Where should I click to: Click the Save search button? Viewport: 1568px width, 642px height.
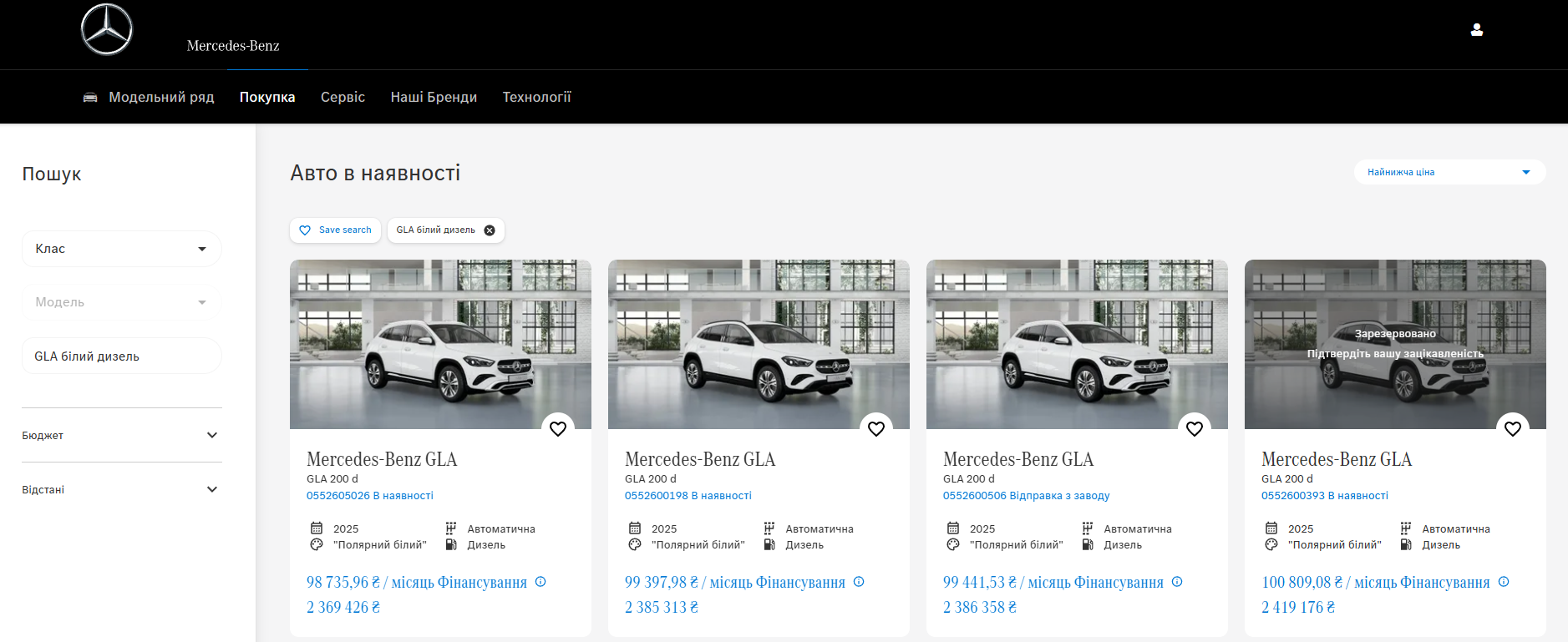pos(335,230)
